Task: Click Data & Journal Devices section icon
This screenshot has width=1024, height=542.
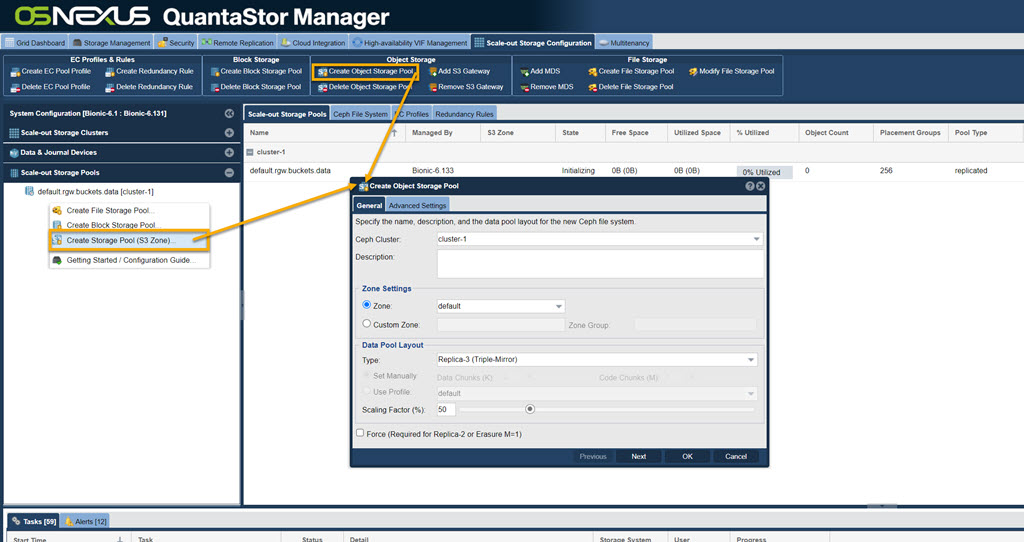Action: click(x=14, y=153)
